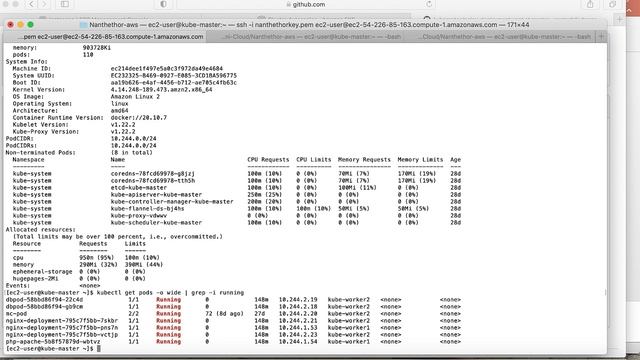Click the ephemeral-storage resource row label
The width and height of the screenshot is (640, 360).
(x=42, y=271)
